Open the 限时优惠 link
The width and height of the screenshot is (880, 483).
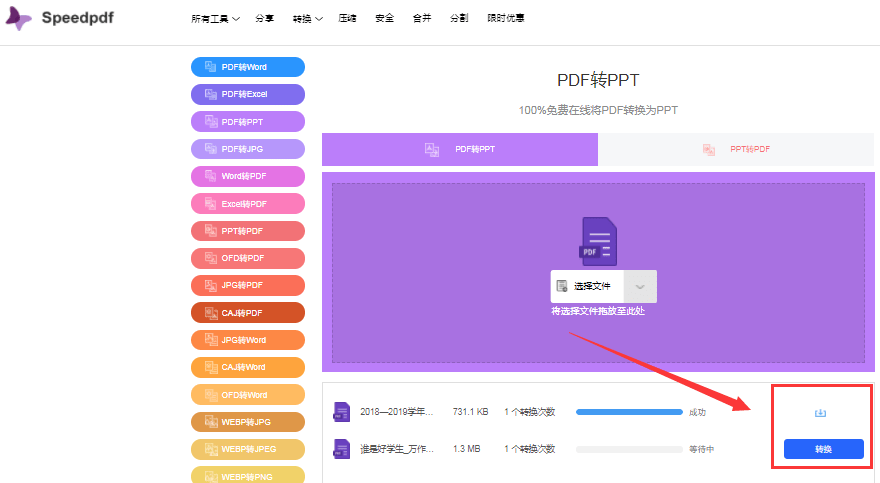tap(505, 18)
